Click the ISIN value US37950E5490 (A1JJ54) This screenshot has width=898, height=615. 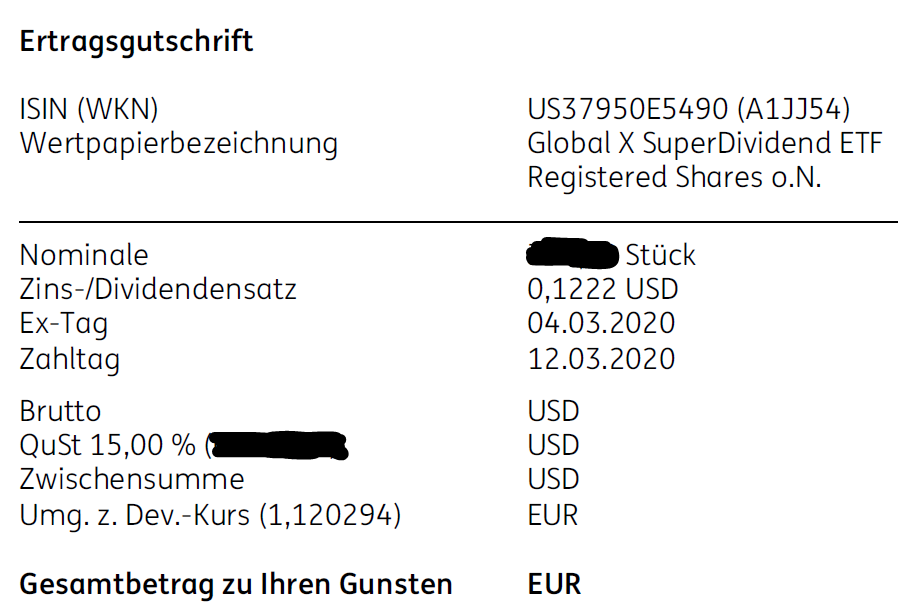689,109
